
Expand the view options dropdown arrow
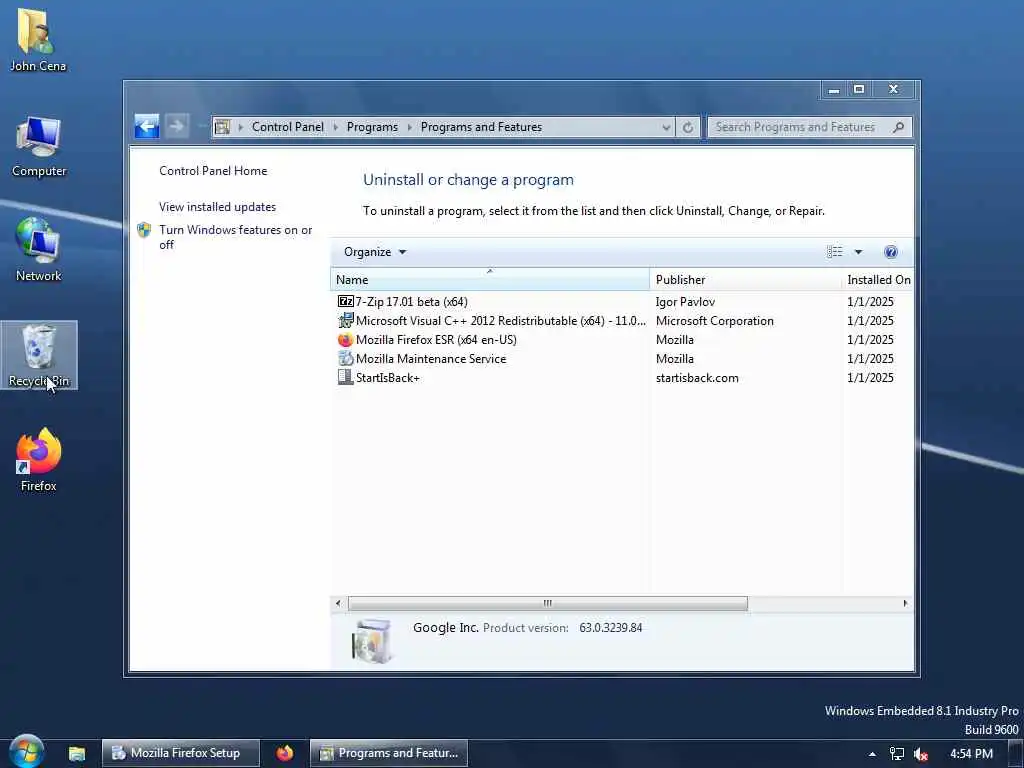(x=858, y=252)
